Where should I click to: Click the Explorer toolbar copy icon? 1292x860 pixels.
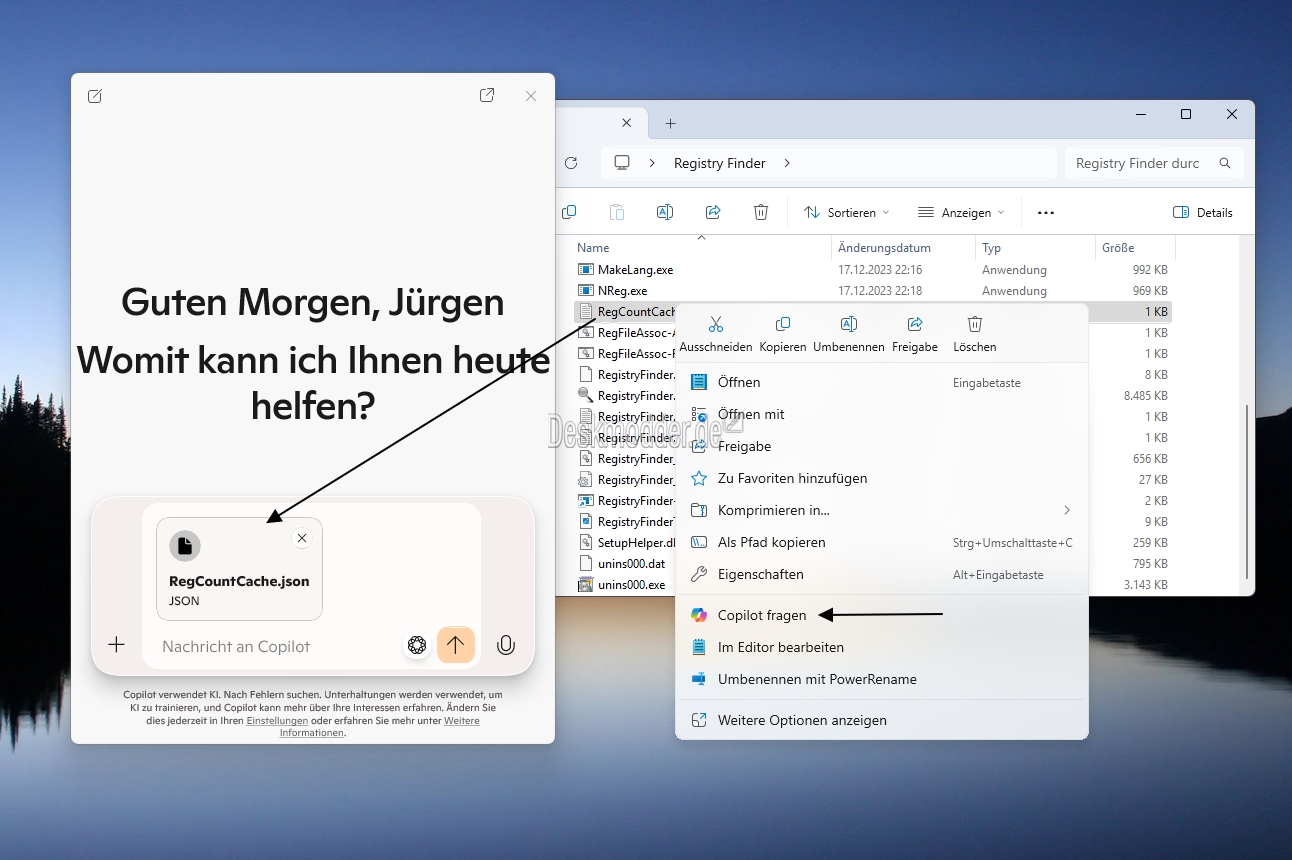569,212
